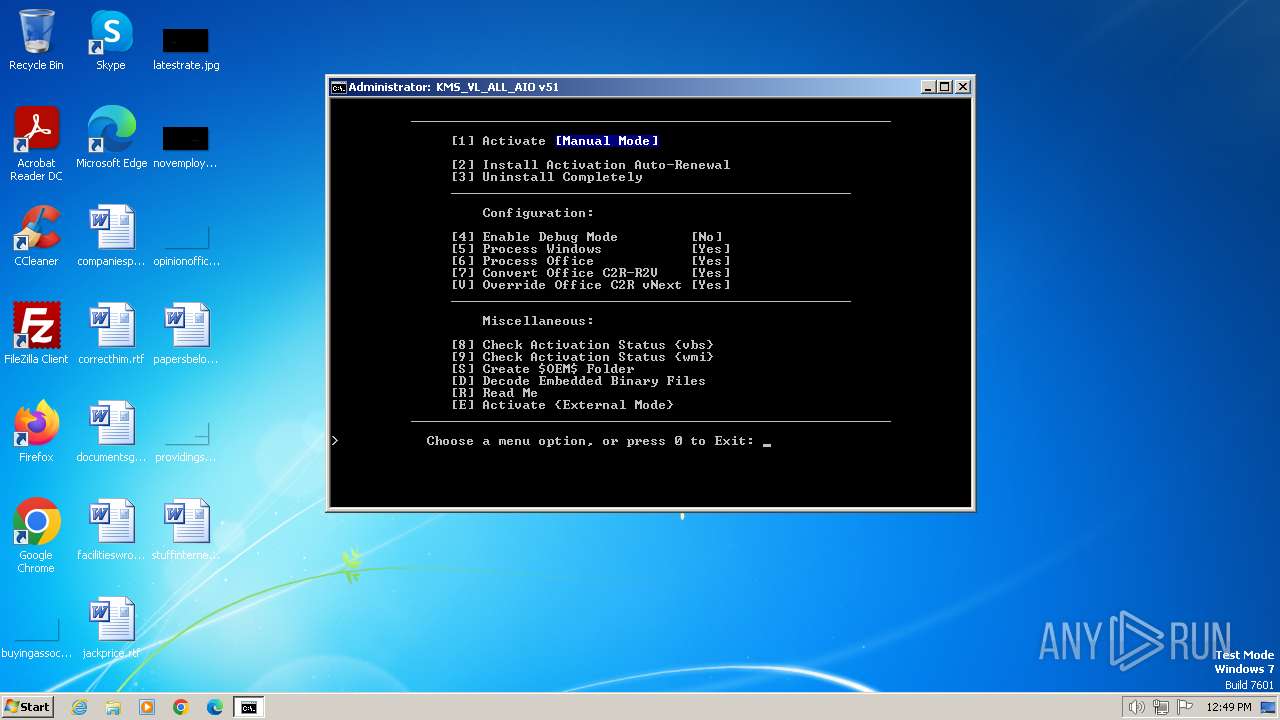Click the Configuration: heading text
This screenshot has width=1280, height=720.
point(538,213)
